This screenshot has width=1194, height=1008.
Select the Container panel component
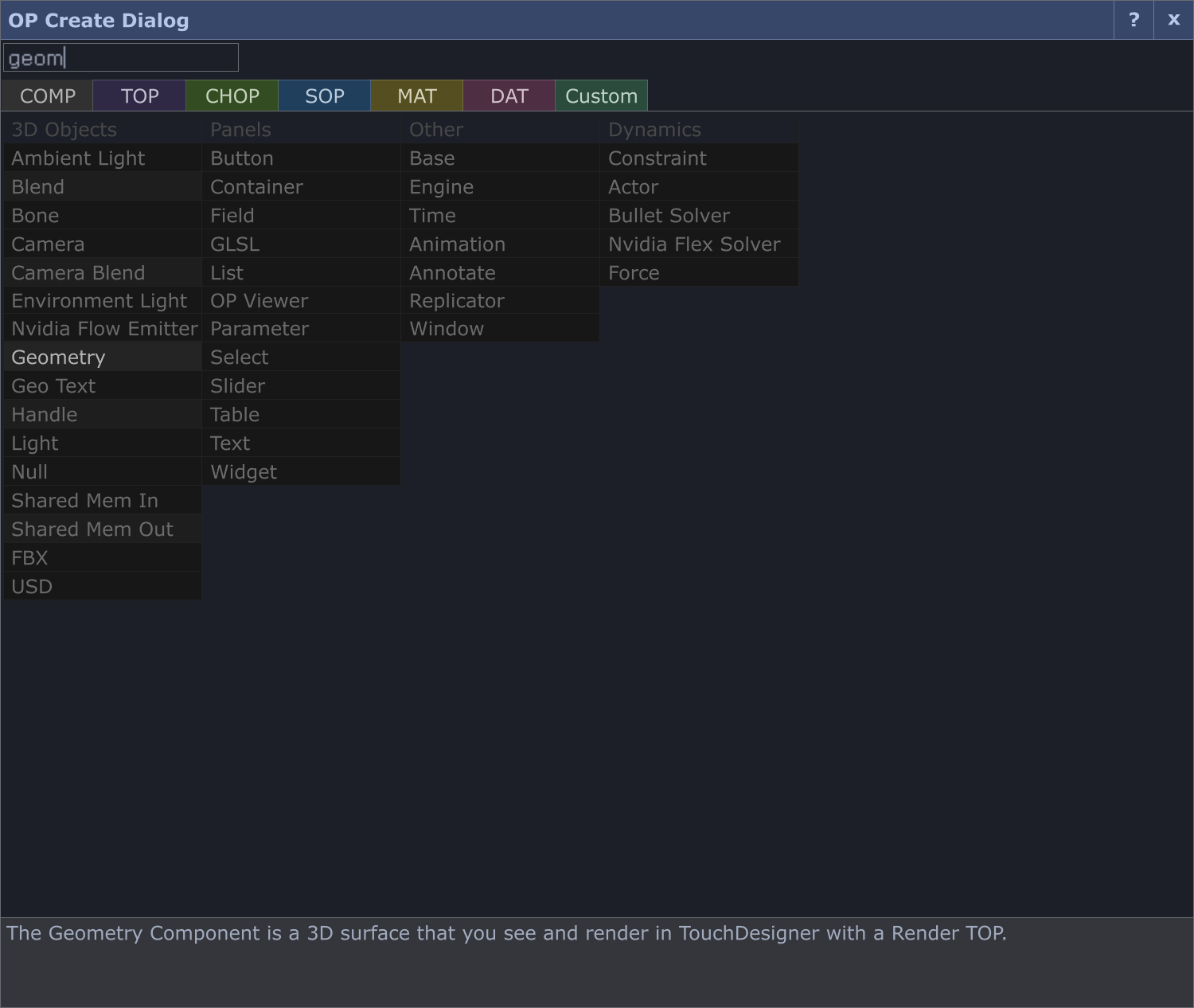click(x=256, y=187)
